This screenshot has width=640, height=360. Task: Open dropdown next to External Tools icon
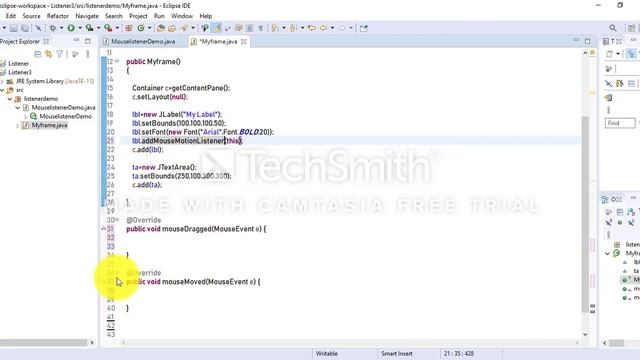(x=117, y=28)
